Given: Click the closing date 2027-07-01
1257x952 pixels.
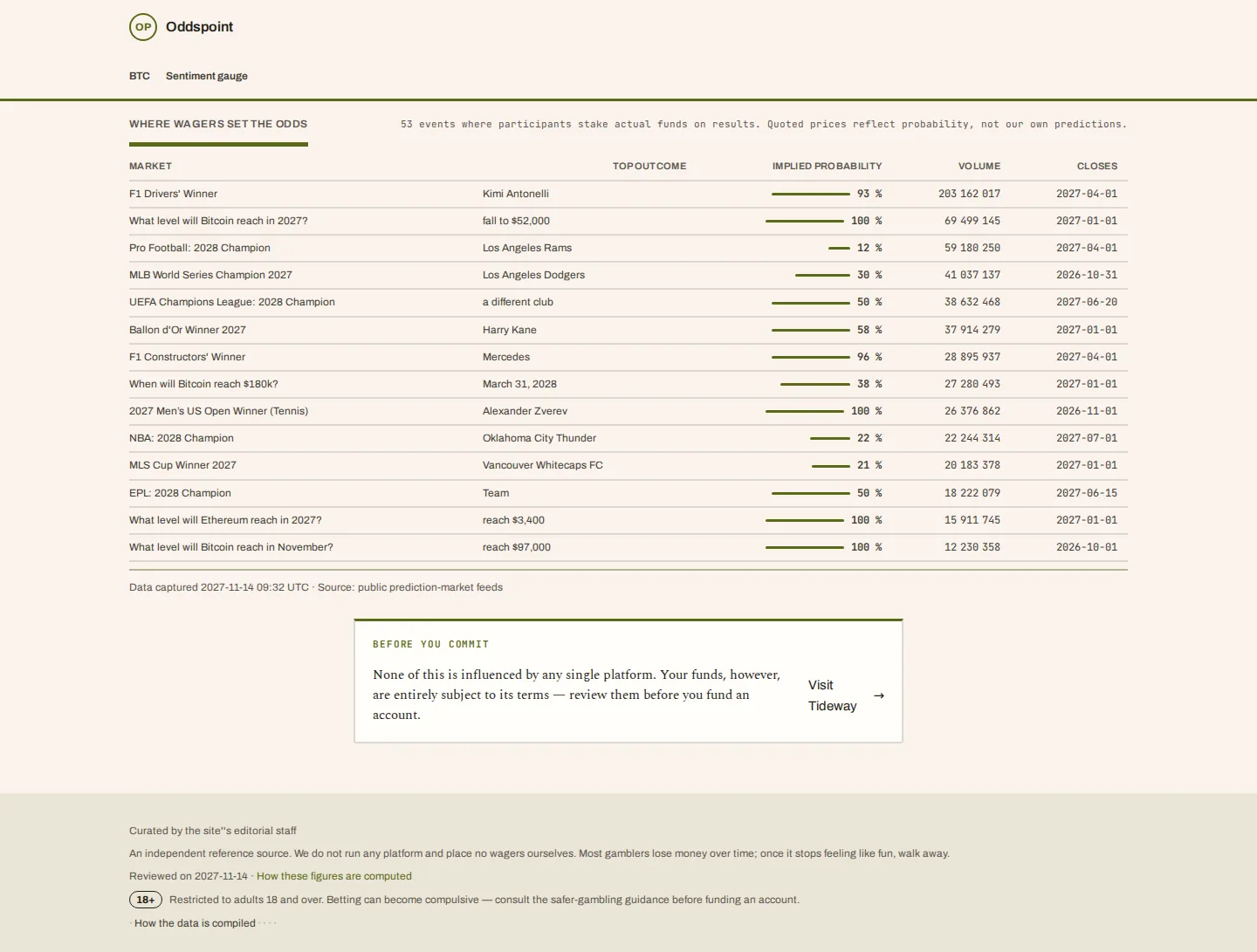Looking at the screenshot, I should pyautogui.click(x=1087, y=438).
